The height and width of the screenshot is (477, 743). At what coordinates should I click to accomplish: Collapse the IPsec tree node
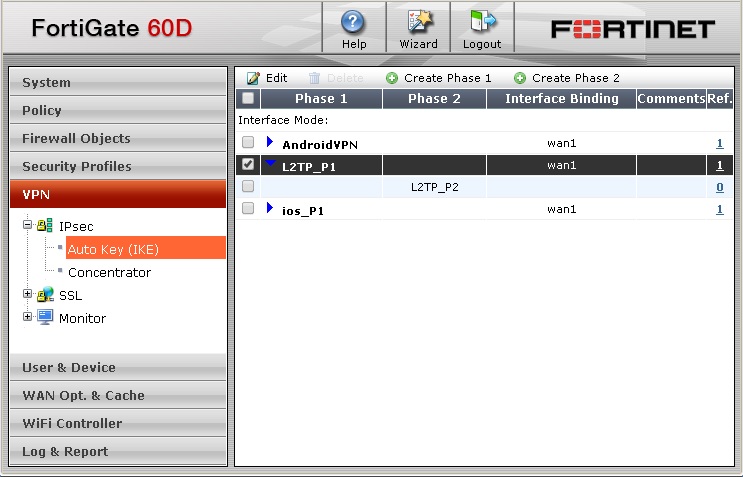click(x=27, y=225)
